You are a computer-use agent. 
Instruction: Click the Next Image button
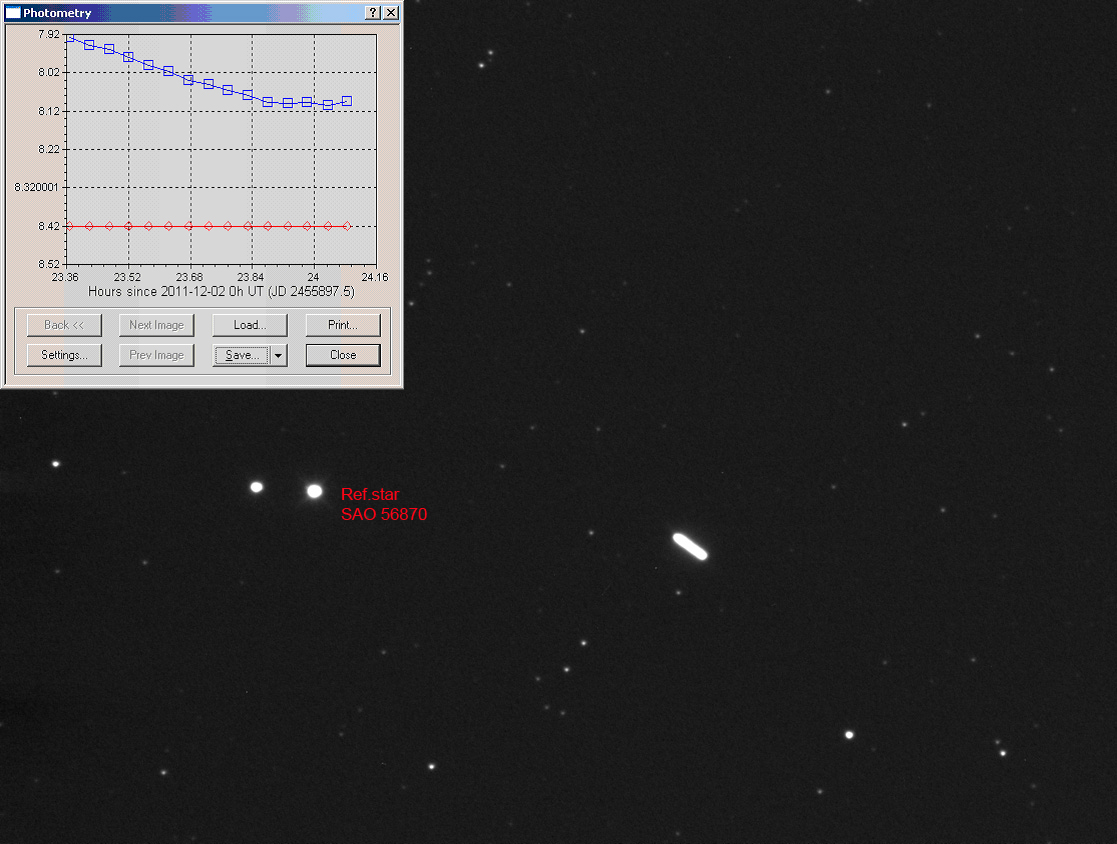click(x=157, y=325)
